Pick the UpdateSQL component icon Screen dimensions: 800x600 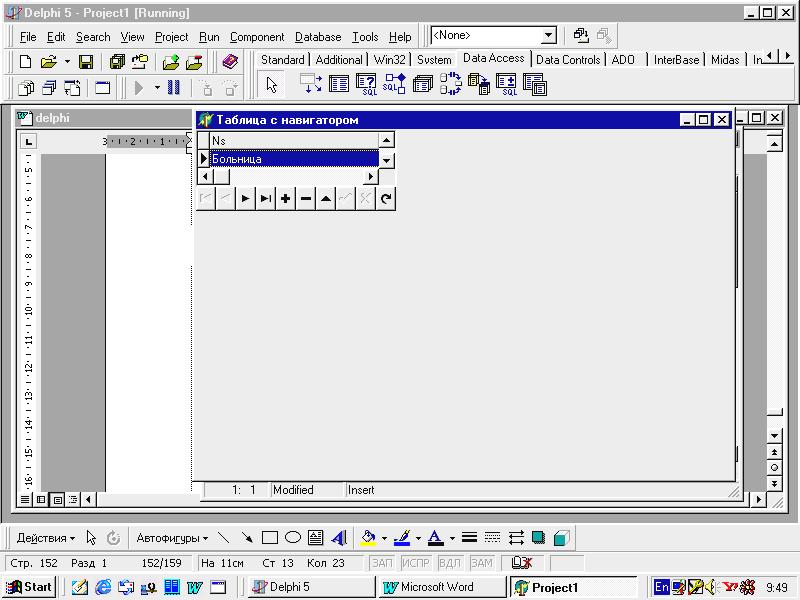point(506,84)
